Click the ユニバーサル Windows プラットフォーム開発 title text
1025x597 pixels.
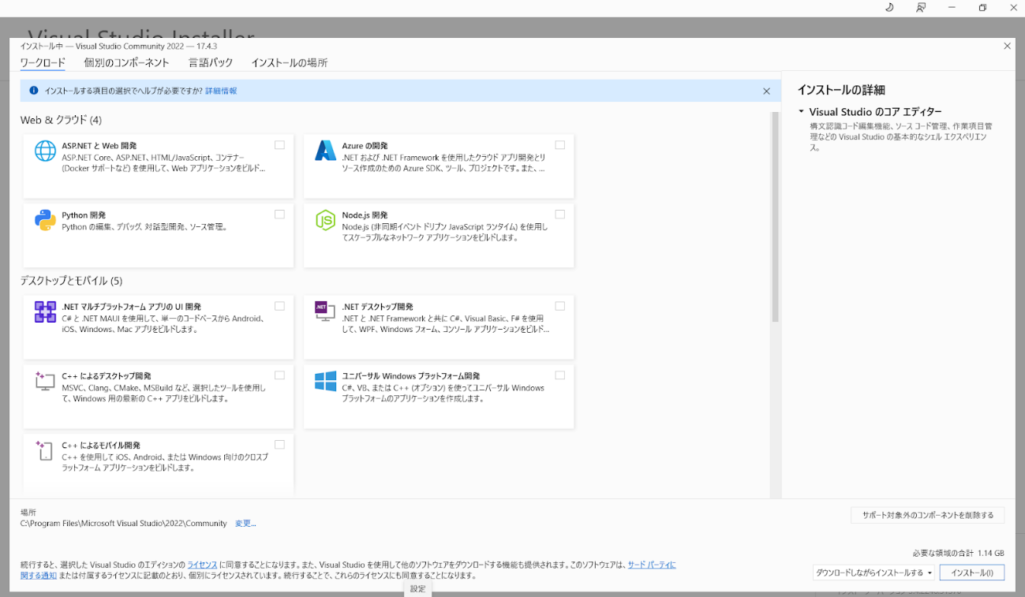coord(411,376)
